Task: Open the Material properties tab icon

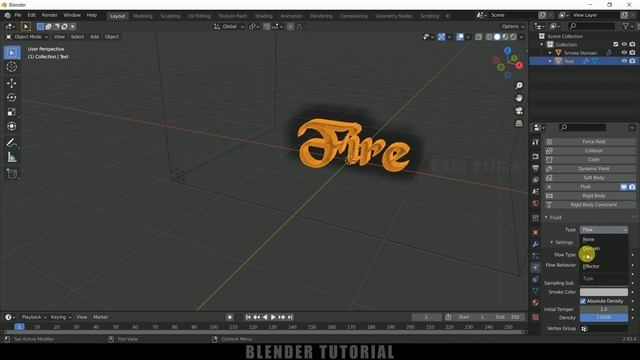Action: pos(536,302)
